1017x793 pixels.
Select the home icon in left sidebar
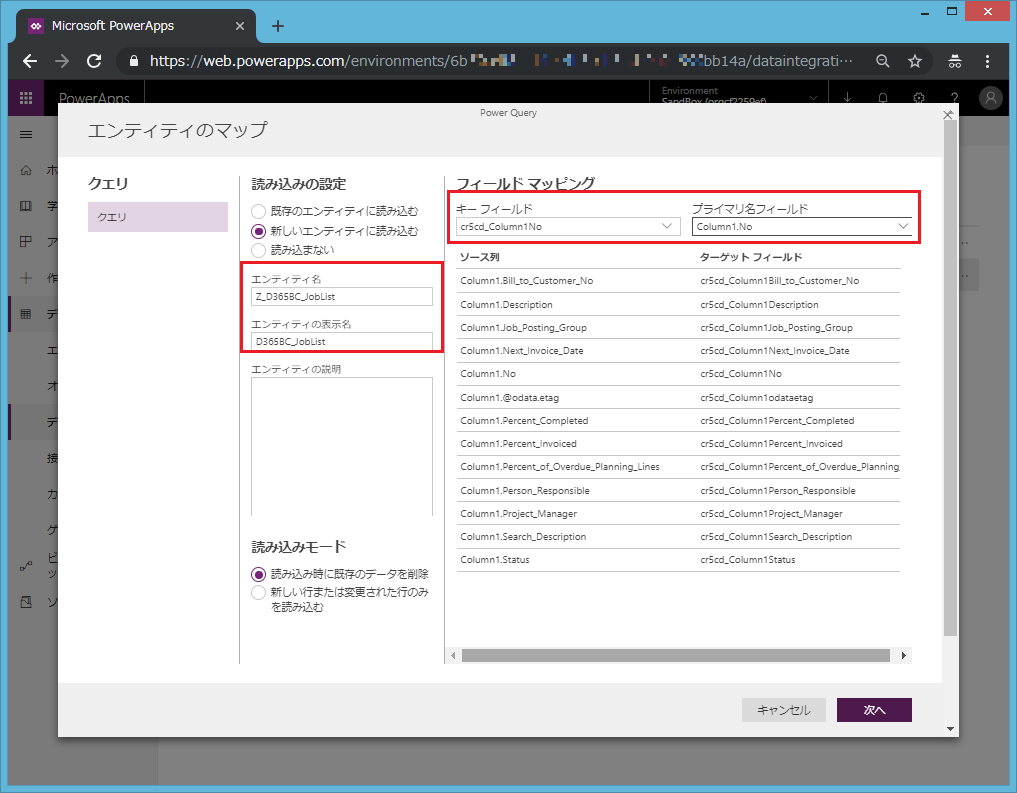[26, 170]
